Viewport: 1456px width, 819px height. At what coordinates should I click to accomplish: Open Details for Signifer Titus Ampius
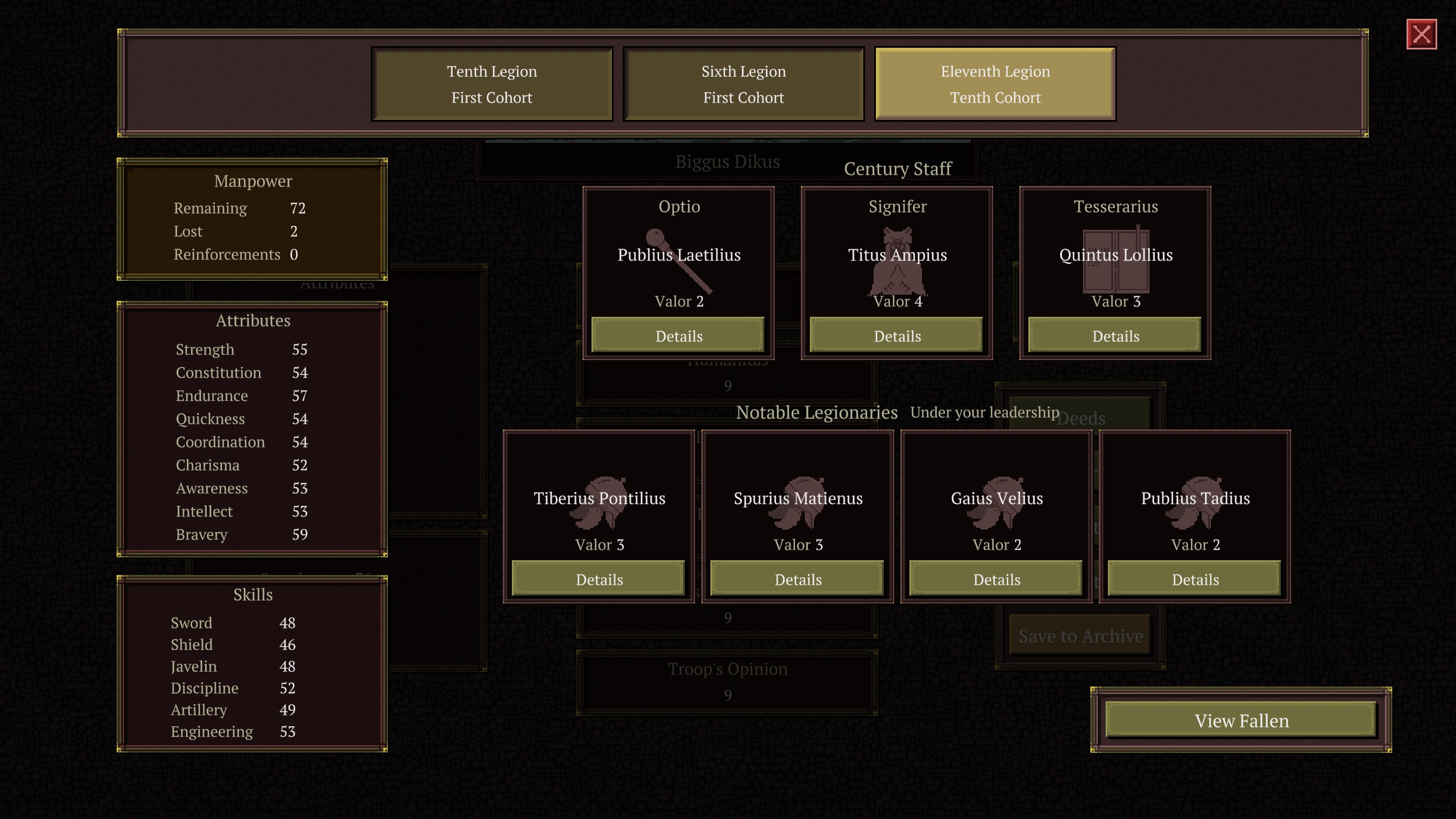(x=897, y=336)
